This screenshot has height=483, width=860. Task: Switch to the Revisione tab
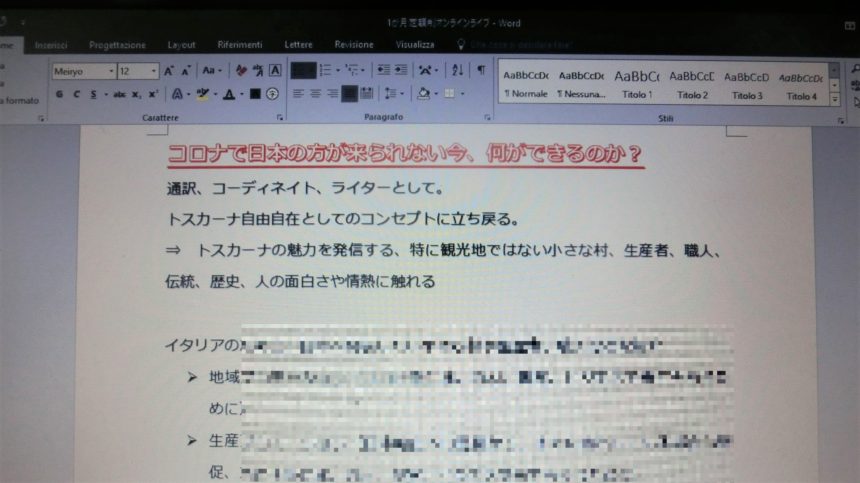coord(354,45)
